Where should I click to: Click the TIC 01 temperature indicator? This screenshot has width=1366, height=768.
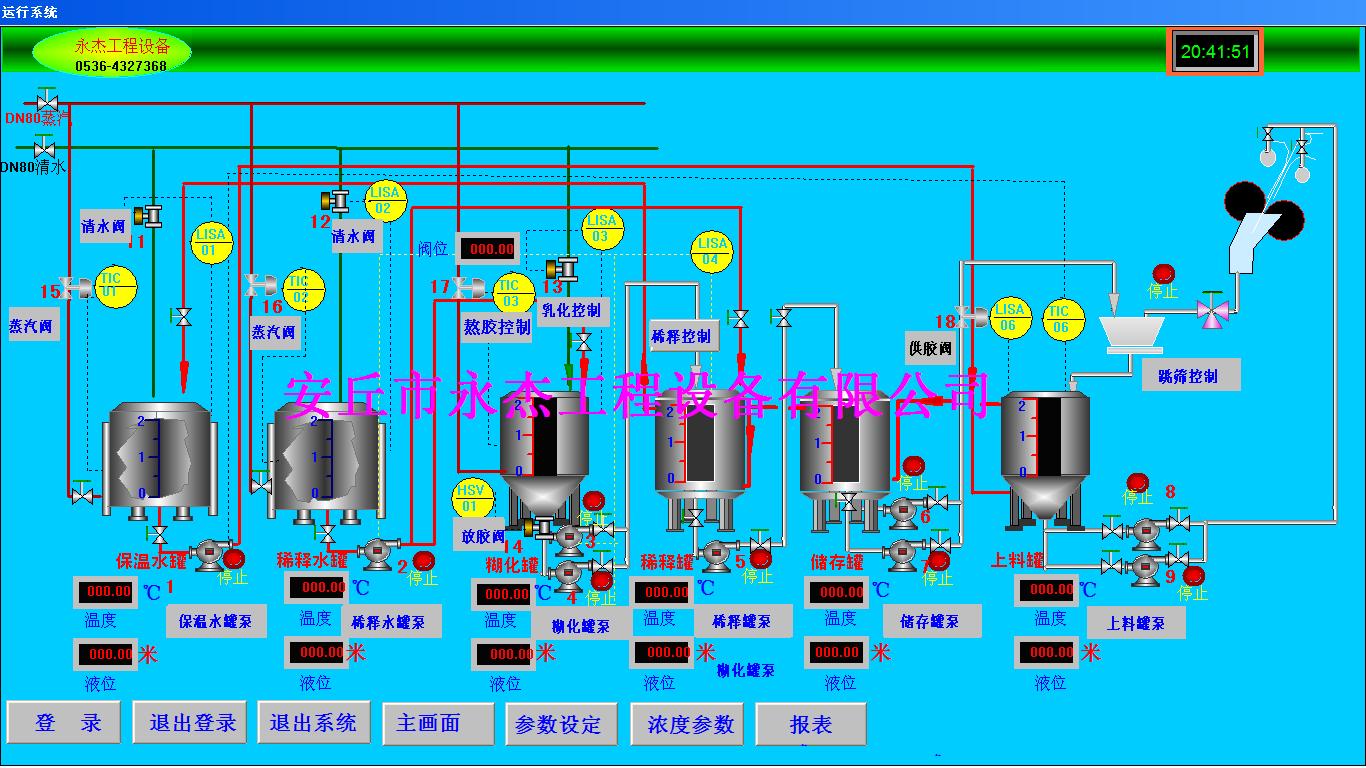pyautogui.click(x=115, y=287)
